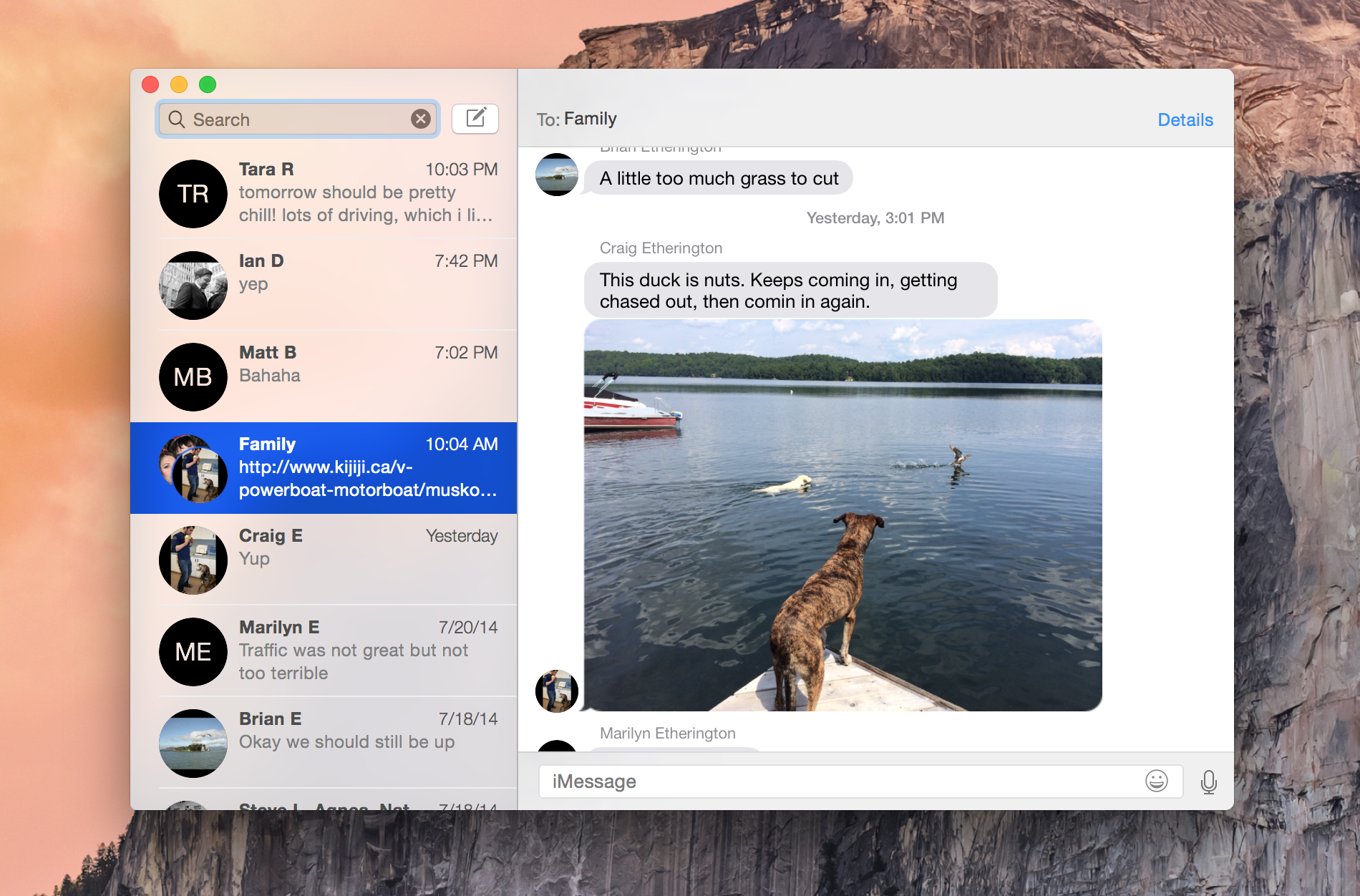The width and height of the screenshot is (1360, 896).
Task: Click sender avatar beside the grass message
Action: [x=557, y=175]
